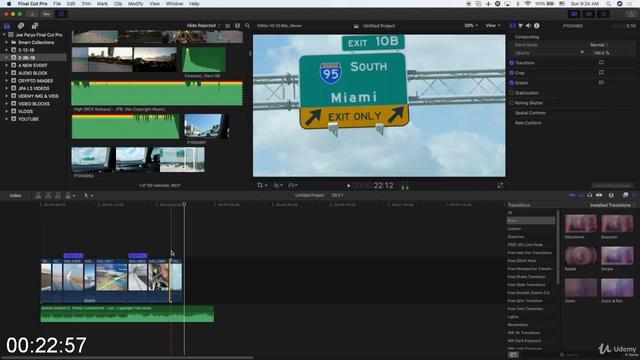The height and width of the screenshot is (360, 640).
Task: Click the green music track in timeline
Action: 127,313
